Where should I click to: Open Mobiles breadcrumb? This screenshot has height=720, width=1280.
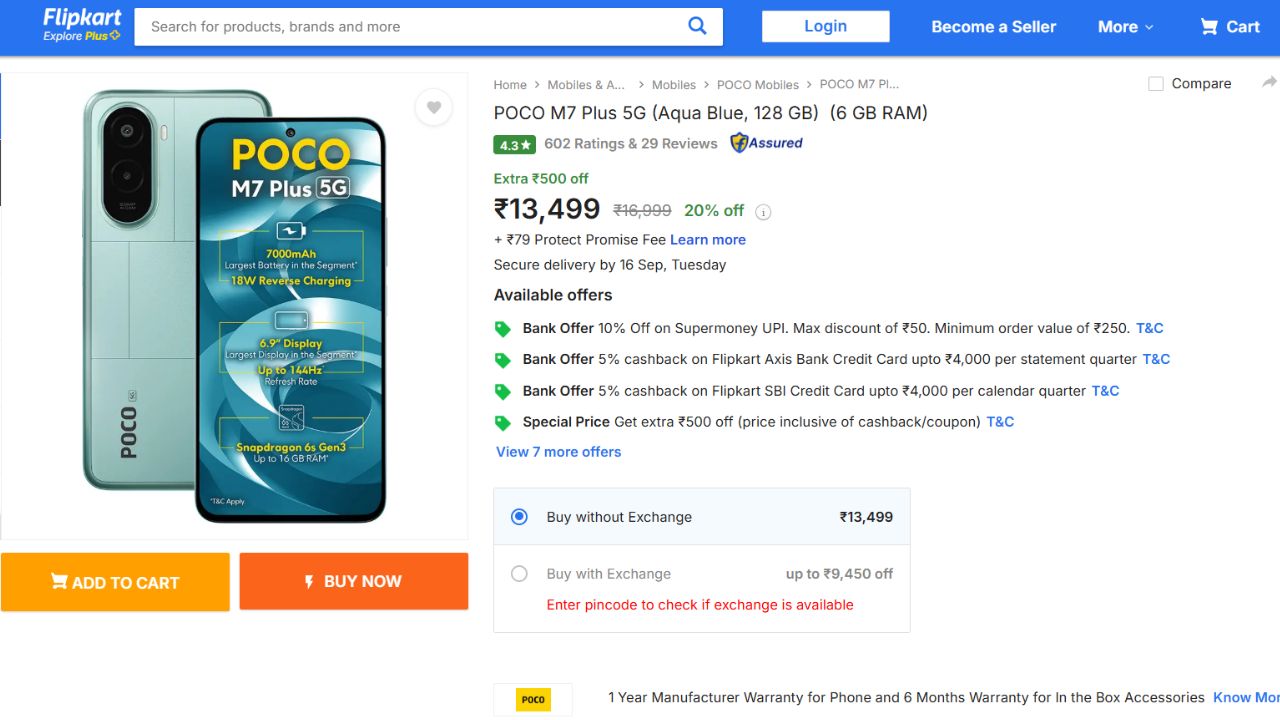pyautogui.click(x=674, y=85)
